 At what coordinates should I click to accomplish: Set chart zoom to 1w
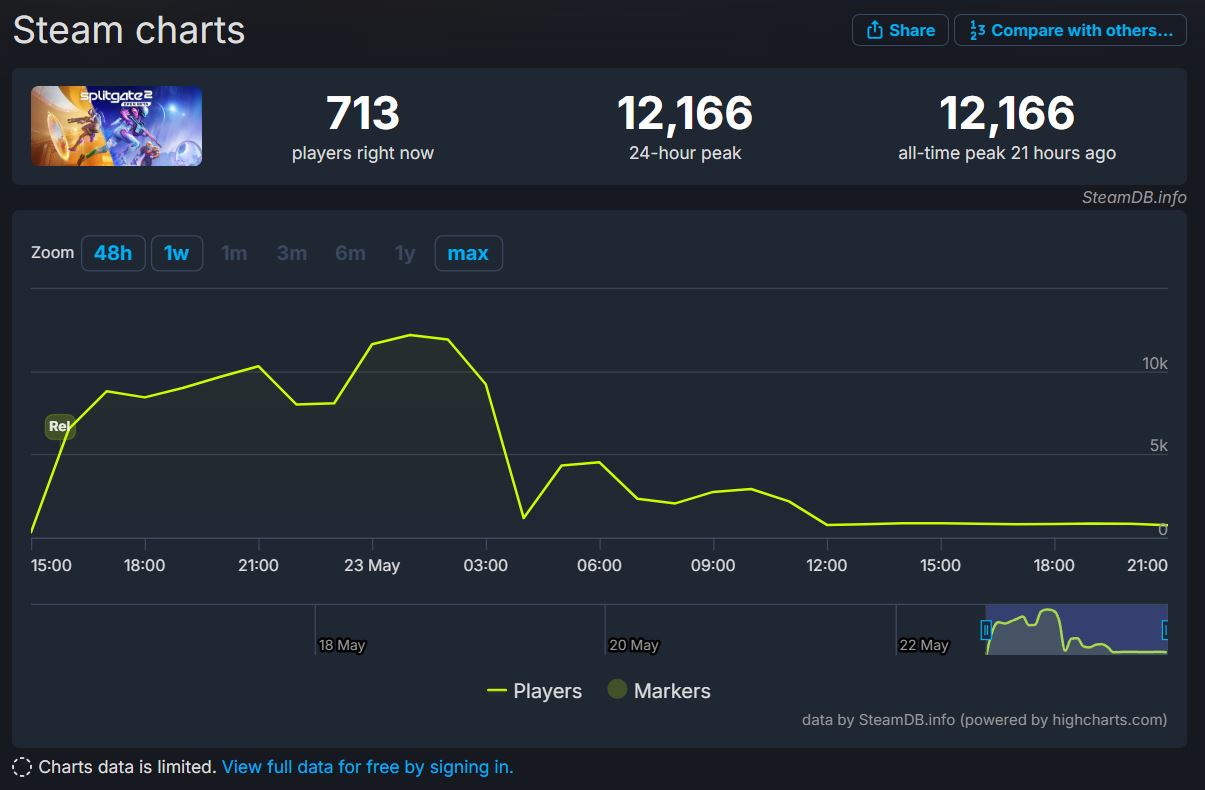(177, 253)
